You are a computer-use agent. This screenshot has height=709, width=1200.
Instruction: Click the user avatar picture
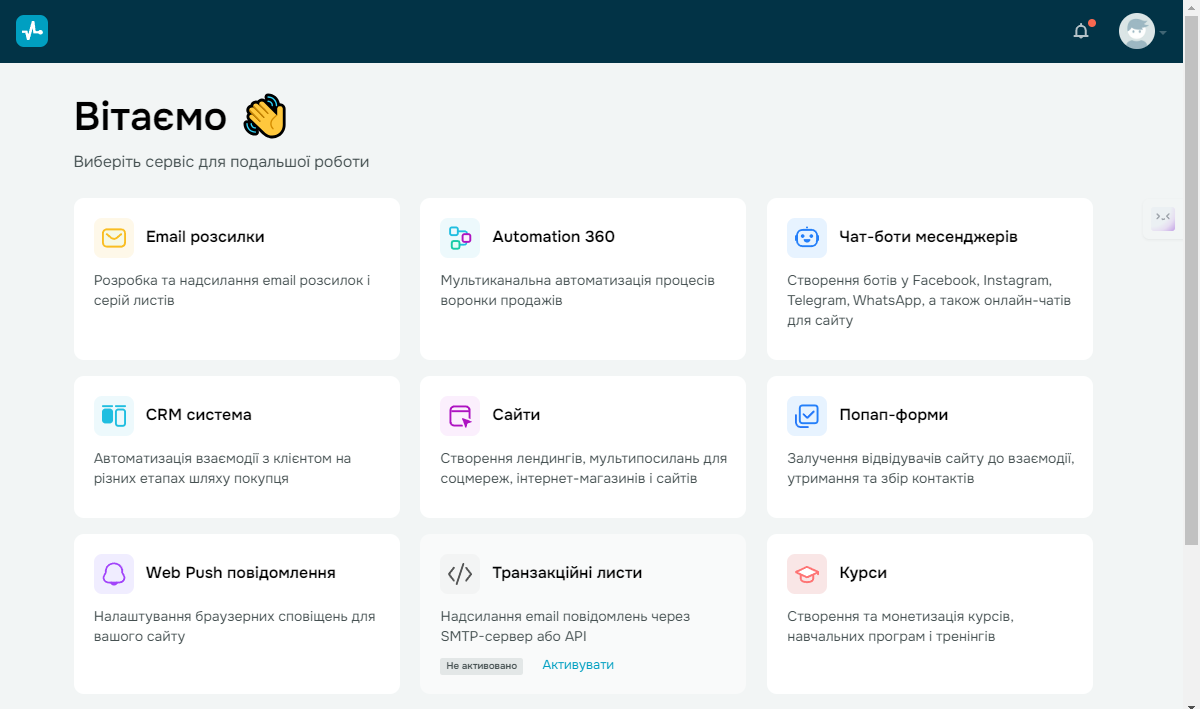coord(1137,31)
